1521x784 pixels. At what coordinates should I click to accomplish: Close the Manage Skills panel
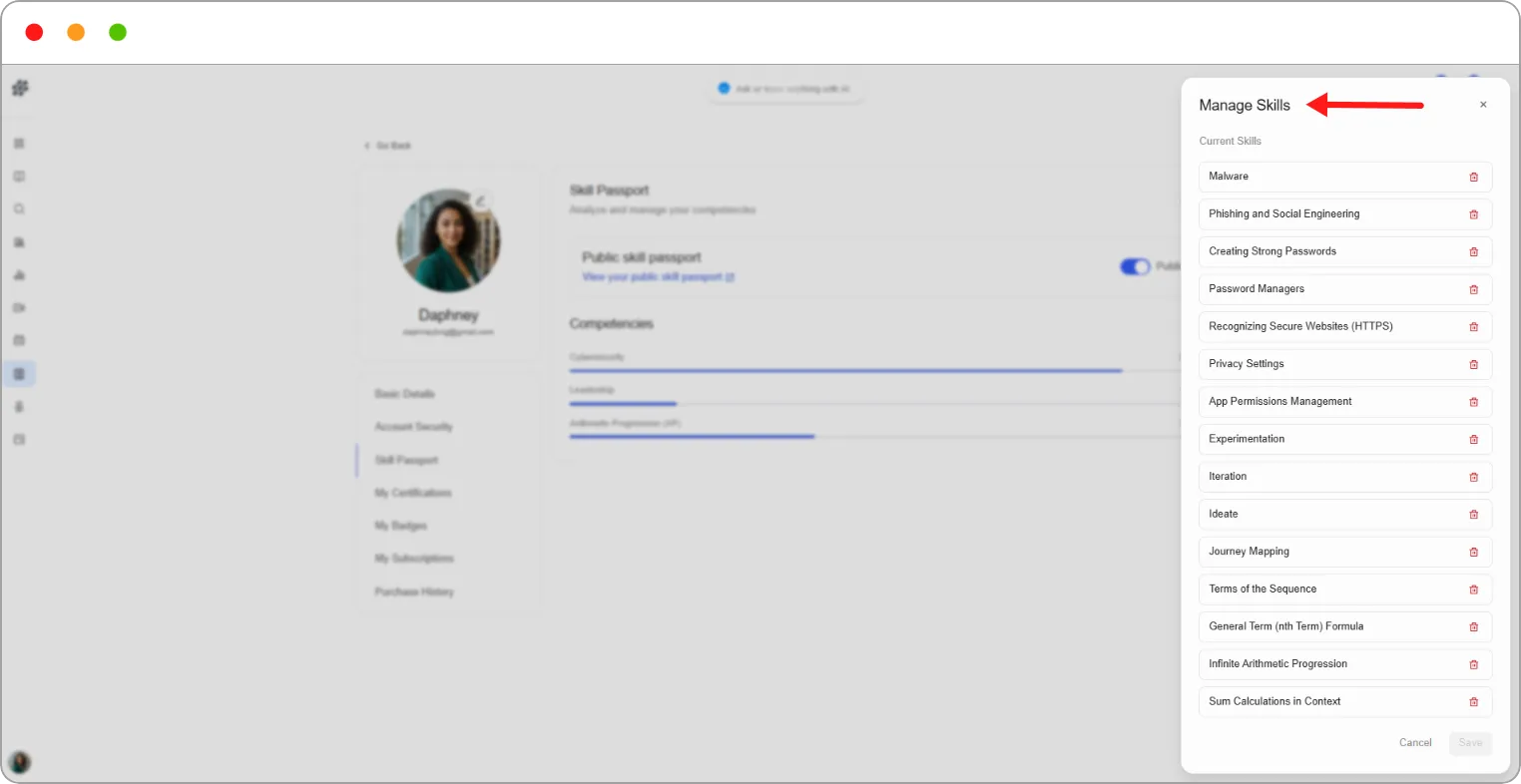point(1483,105)
